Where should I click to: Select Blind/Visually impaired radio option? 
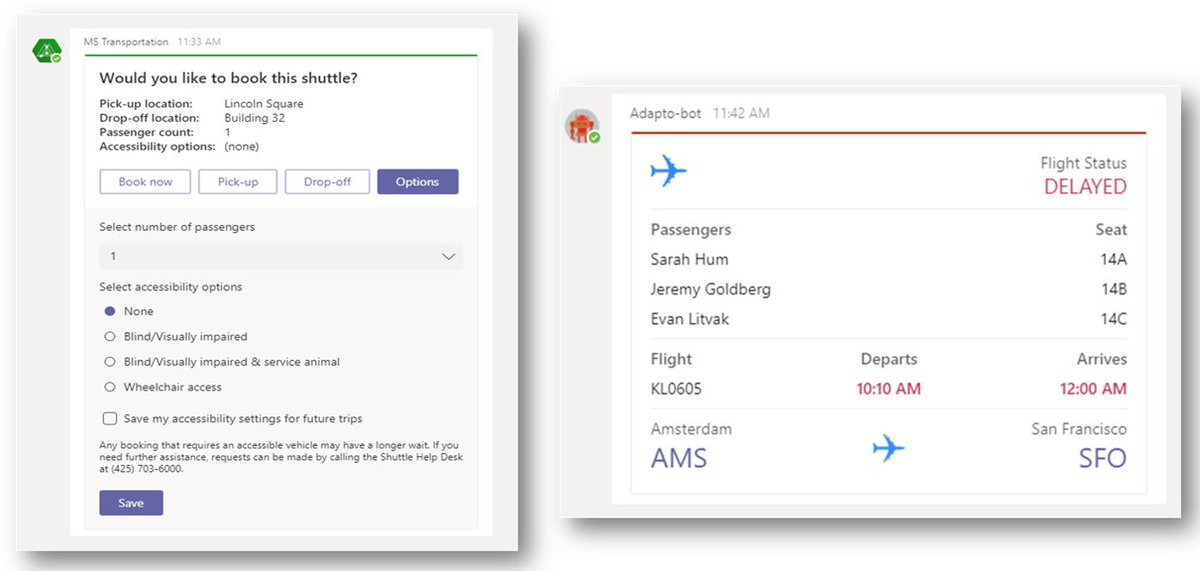[x=110, y=337]
